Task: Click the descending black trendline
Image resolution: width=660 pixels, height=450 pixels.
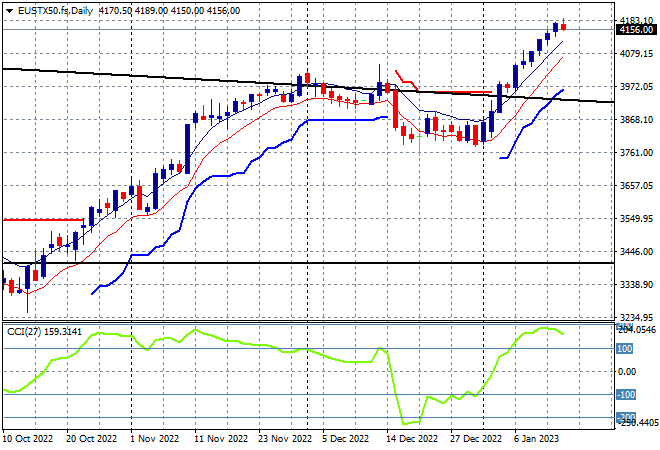Action: [308, 85]
